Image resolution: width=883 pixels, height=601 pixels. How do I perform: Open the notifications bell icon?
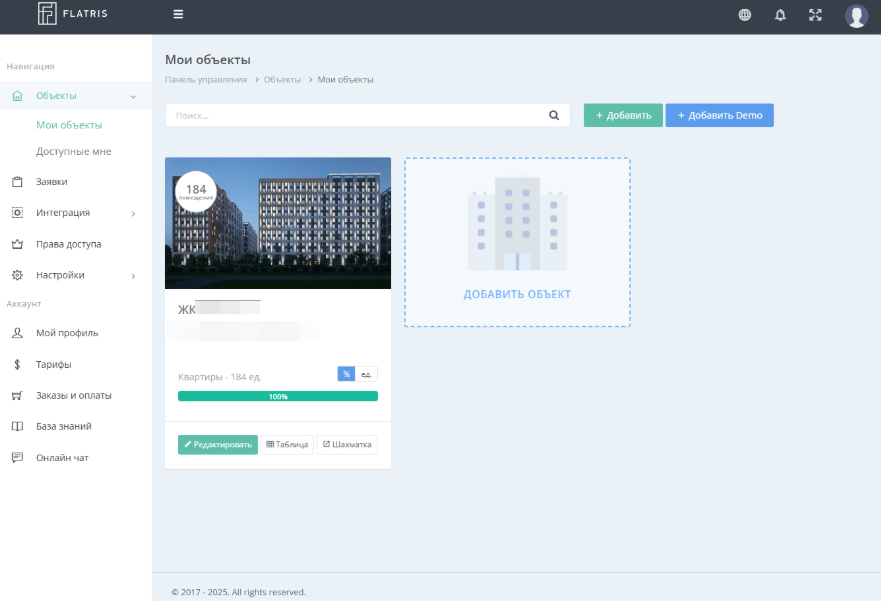click(780, 15)
